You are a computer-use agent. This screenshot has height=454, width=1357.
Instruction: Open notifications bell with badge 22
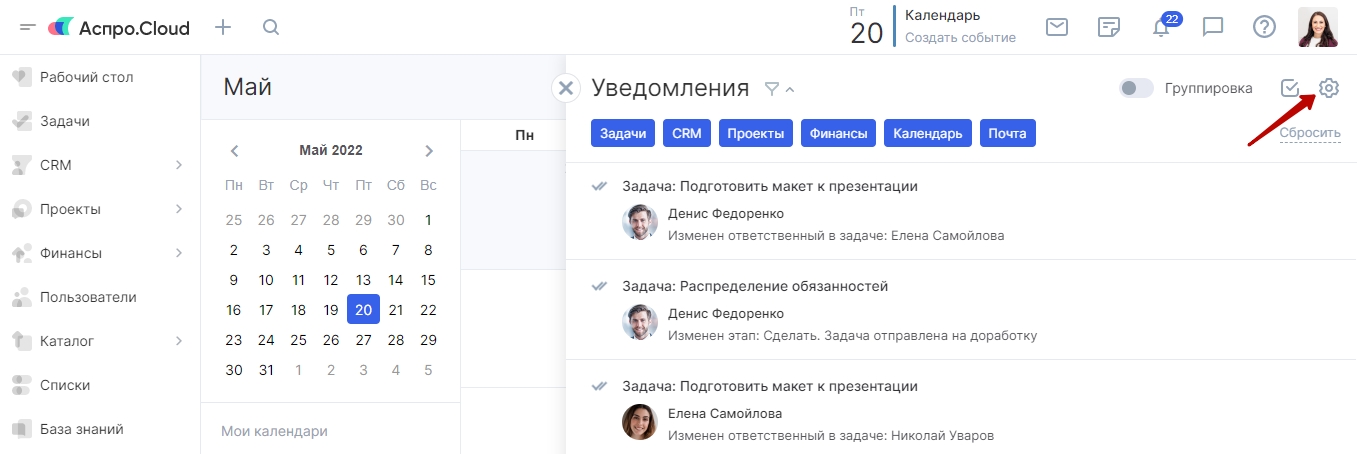click(x=1162, y=26)
